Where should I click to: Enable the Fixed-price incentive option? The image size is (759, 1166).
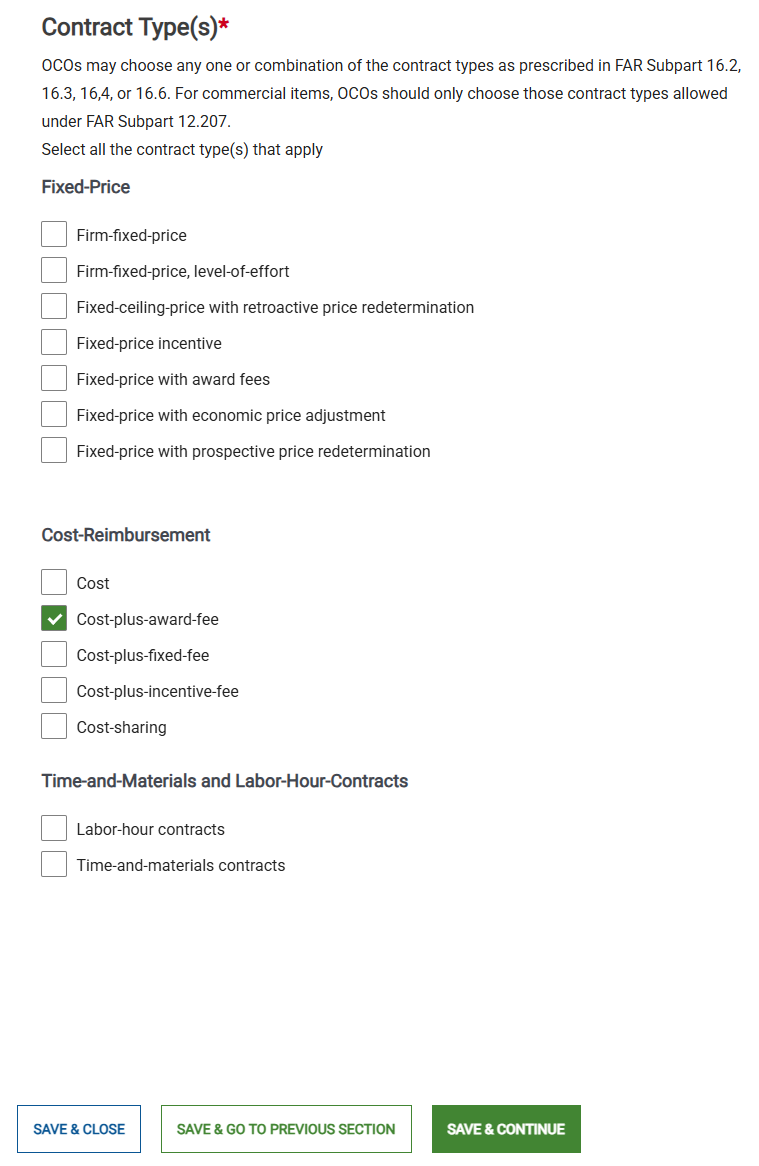pyautogui.click(x=54, y=341)
